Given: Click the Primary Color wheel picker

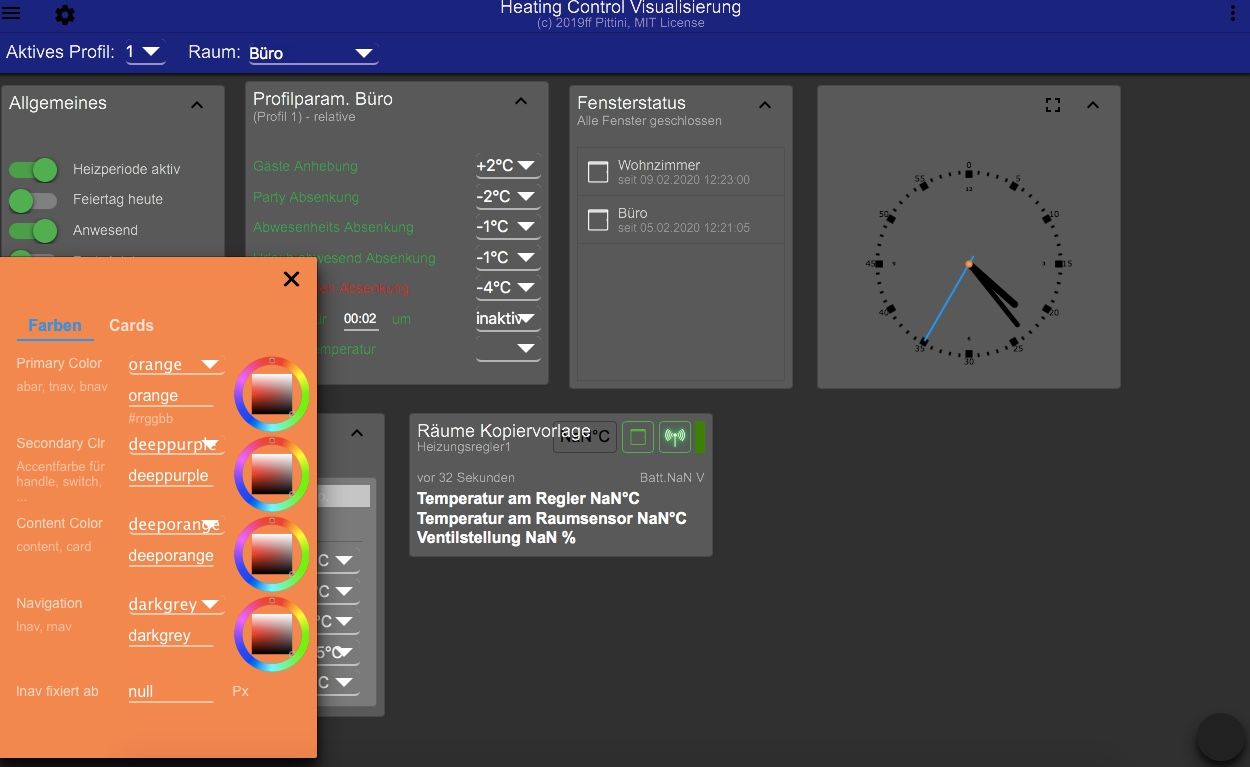Looking at the screenshot, I should tap(271, 394).
